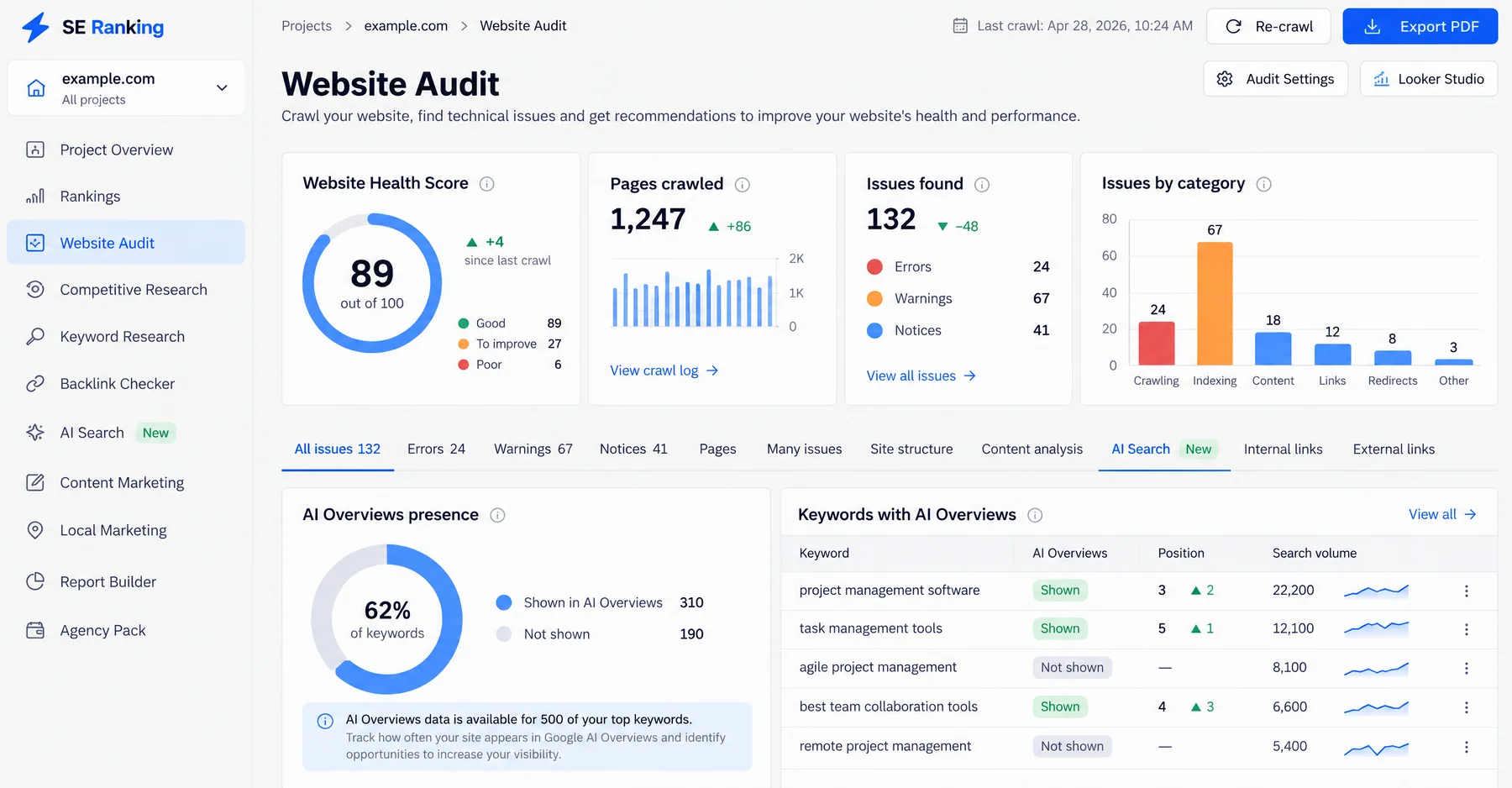Click the Keyword Research magnifier icon
The image size is (1512, 788).
35,337
